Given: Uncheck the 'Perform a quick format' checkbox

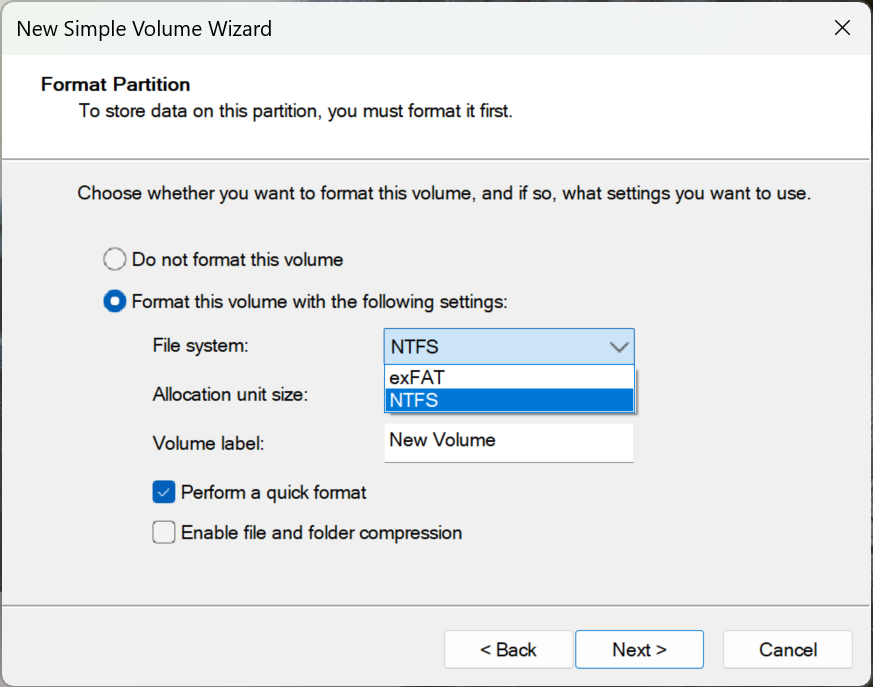Looking at the screenshot, I should [x=164, y=492].
